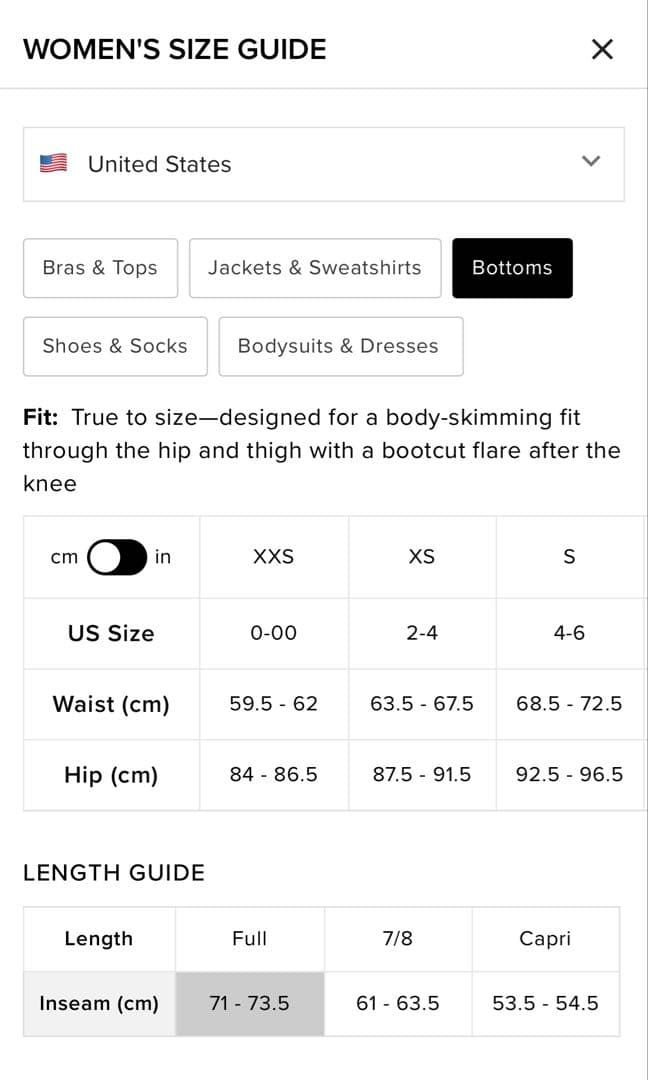This screenshot has width=648, height=1080.
Task: Open the Shoes & Socks tab
Action: click(x=115, y=346)
